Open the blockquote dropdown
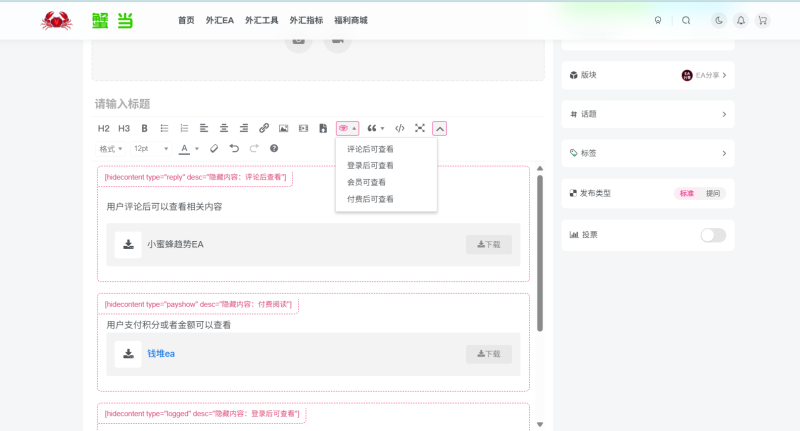 [376, 129]
